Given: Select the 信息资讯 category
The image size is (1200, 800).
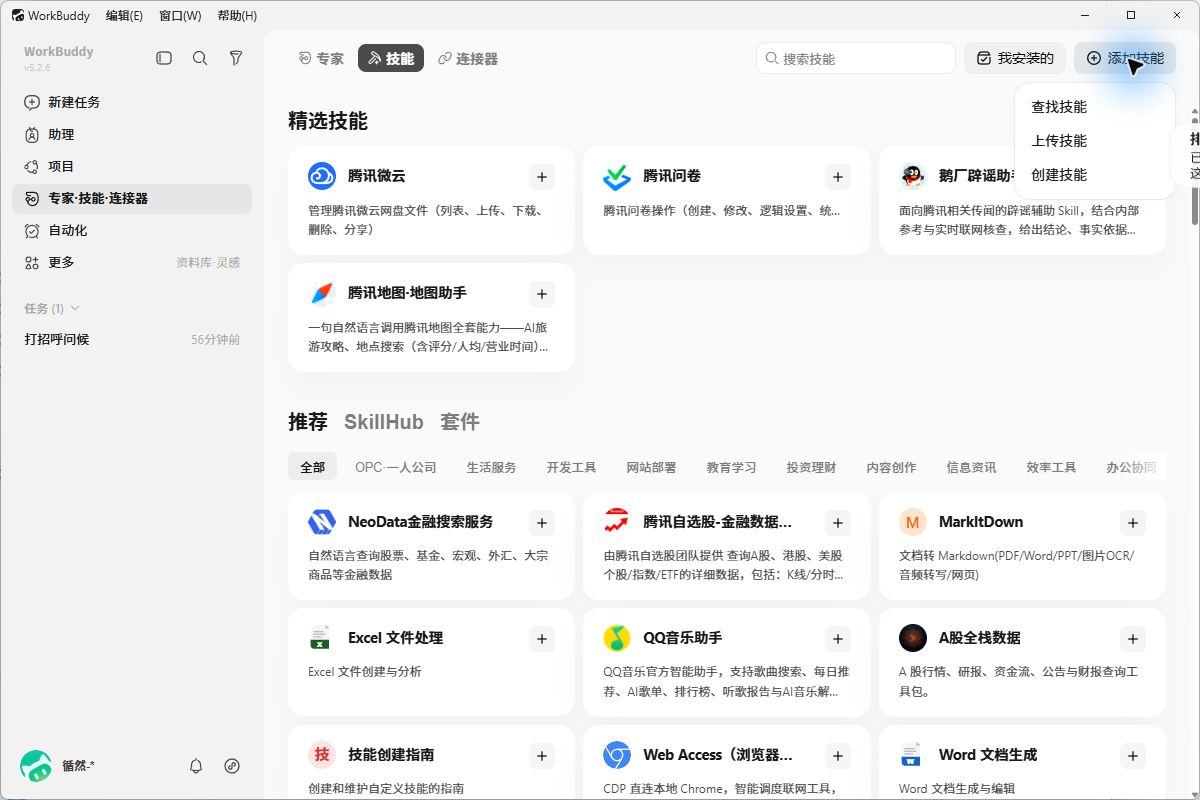Looking at the screenshot, I should 971,467.
